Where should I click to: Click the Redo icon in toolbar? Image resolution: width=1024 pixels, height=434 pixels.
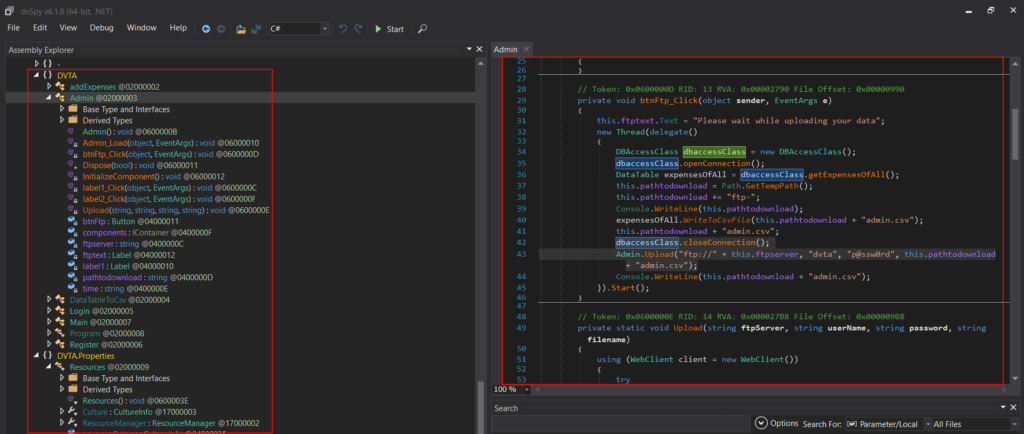tap(359, 29)
